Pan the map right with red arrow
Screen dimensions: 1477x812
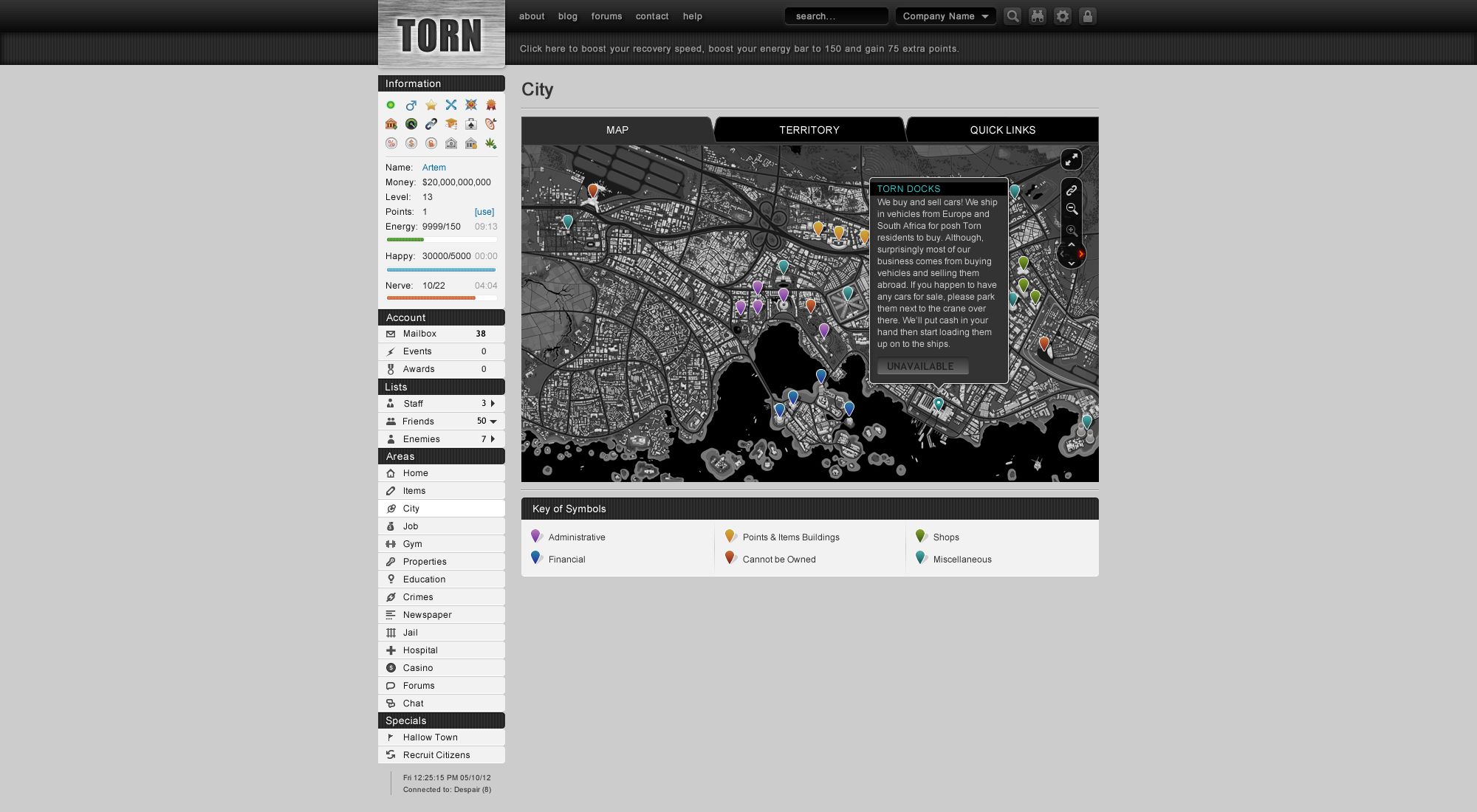[1081, 254]
